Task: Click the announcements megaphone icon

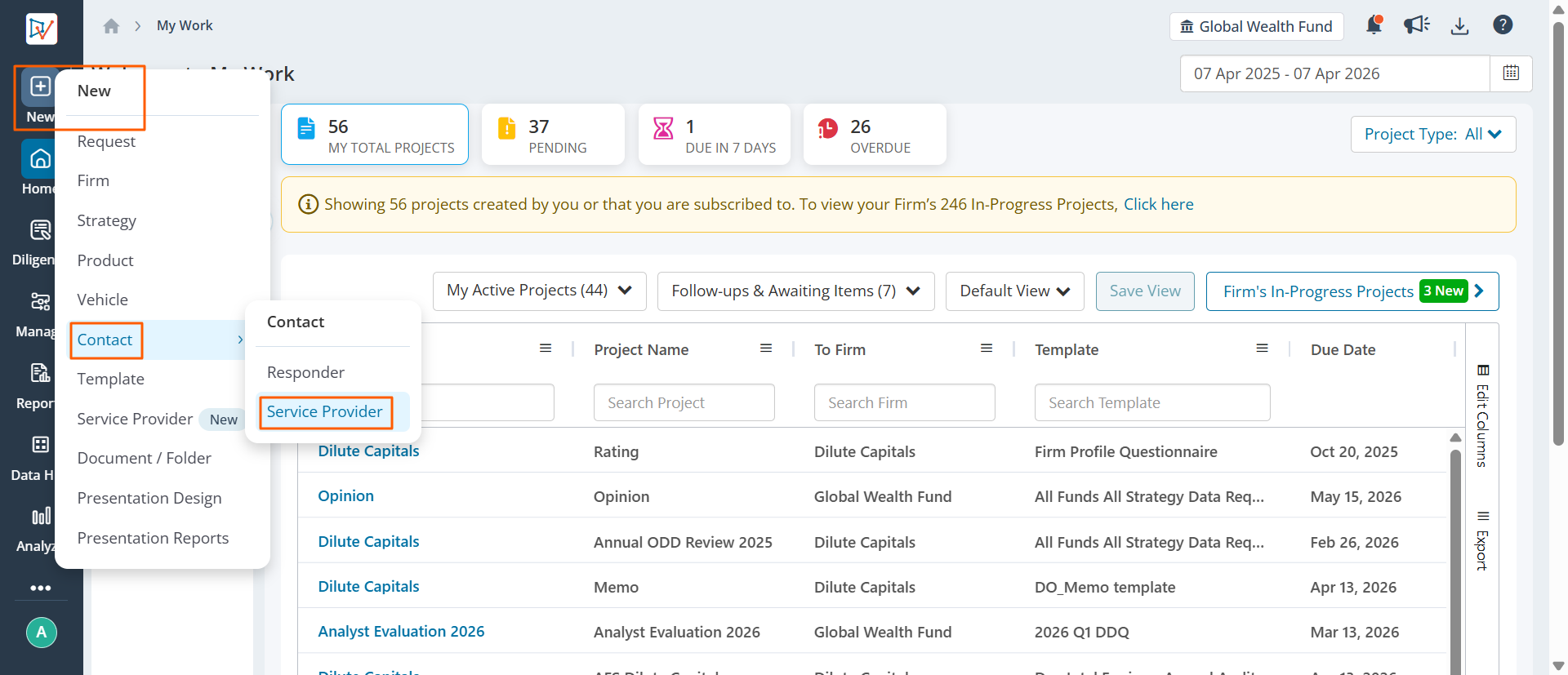Action: tap(1417, 25)
